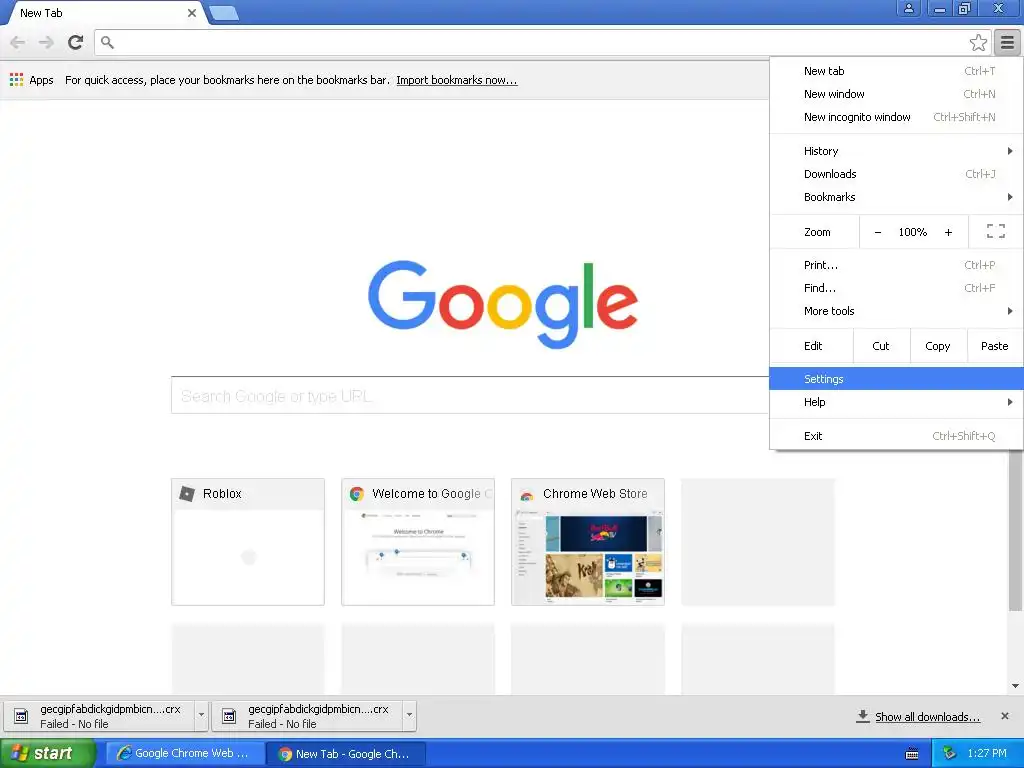Image resolution: width=1024 pixels, height=768 pixels.
Task: Click the system tray icon beside clock
Action: point(949,754)
